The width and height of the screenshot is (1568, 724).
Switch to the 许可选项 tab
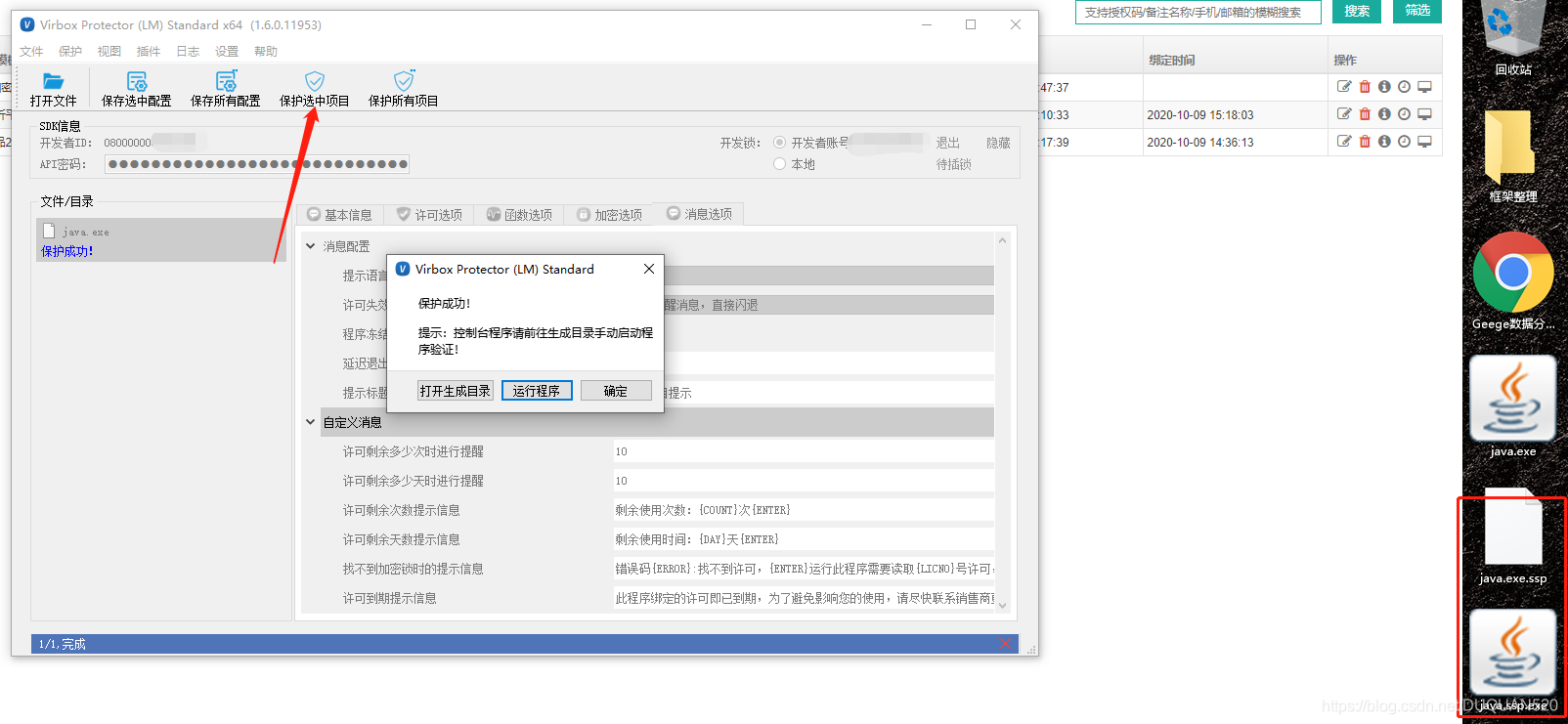(x=429, y=215)
